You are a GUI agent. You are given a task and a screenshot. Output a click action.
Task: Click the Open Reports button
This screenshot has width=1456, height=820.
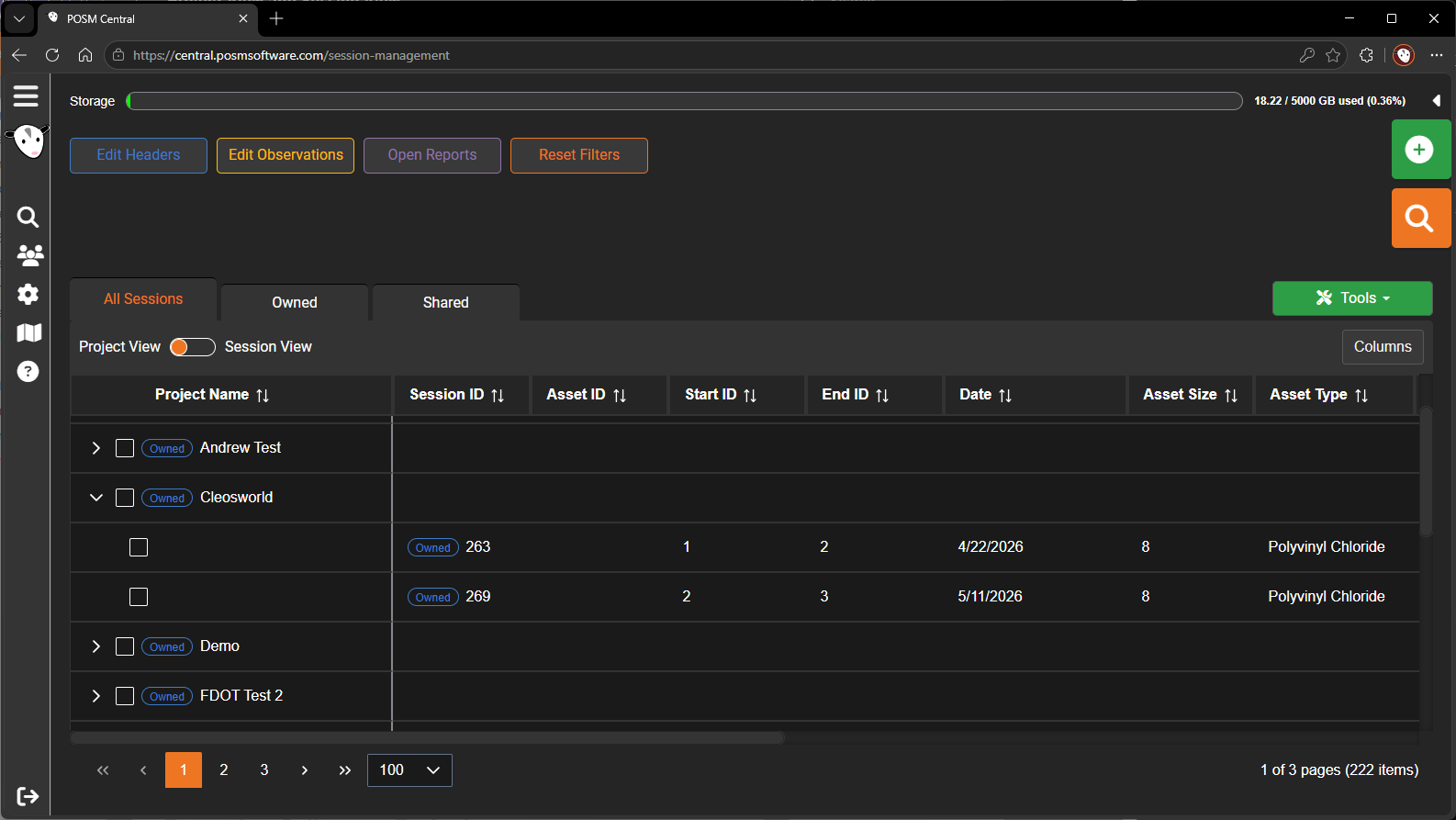[x=432, y=155]
